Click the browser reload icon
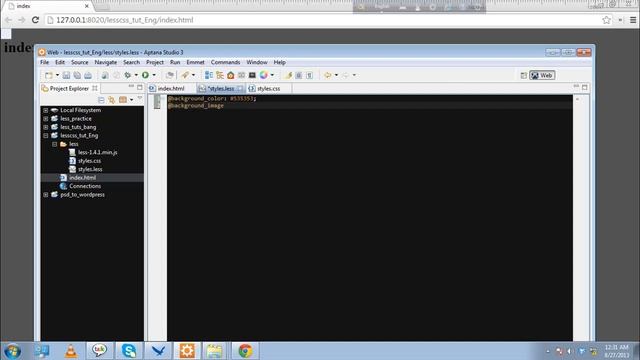Viewport: 640px width, 360px height. pos(36,20)
